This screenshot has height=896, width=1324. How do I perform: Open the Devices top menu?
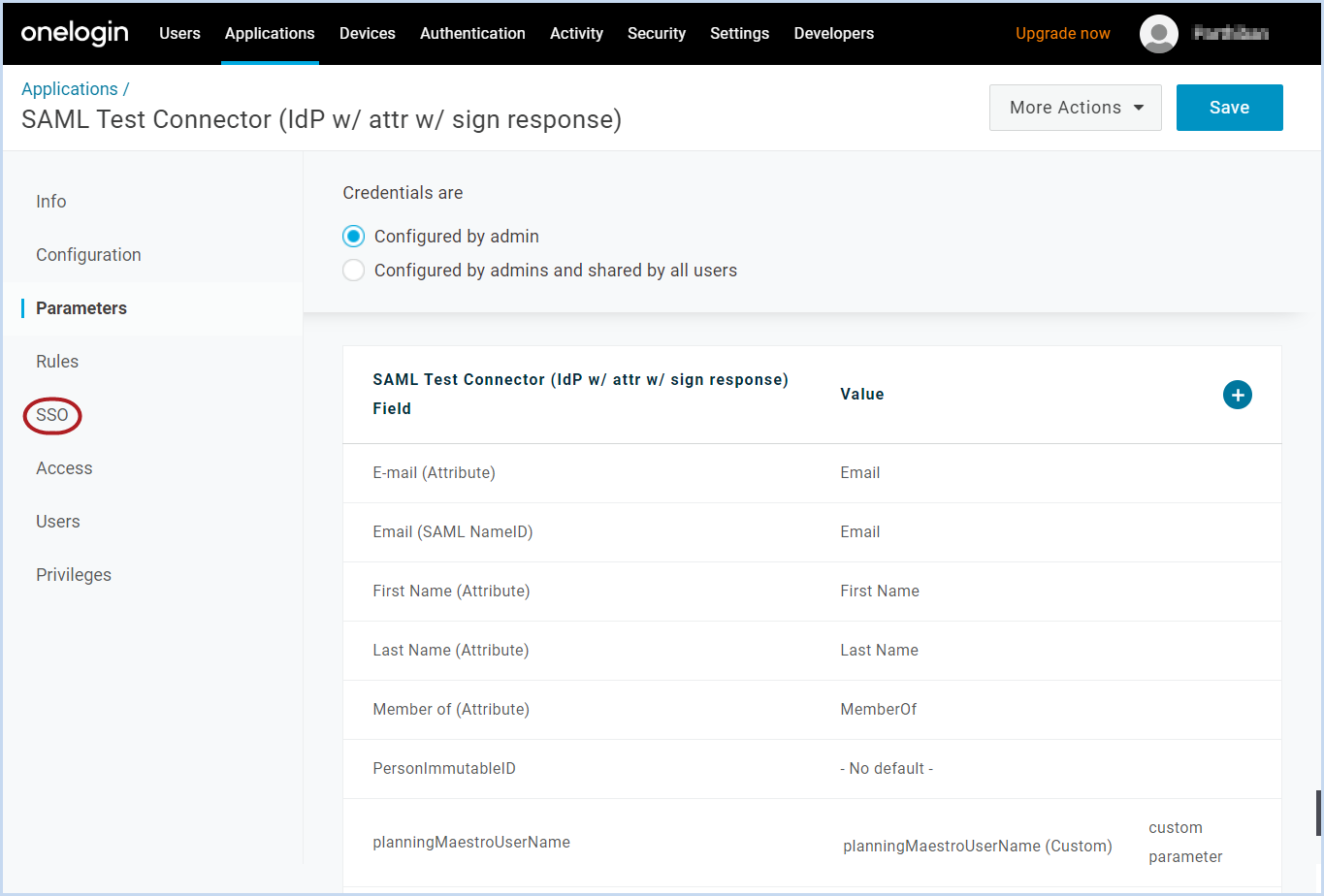pyautogui.click(x=368, y=33)
